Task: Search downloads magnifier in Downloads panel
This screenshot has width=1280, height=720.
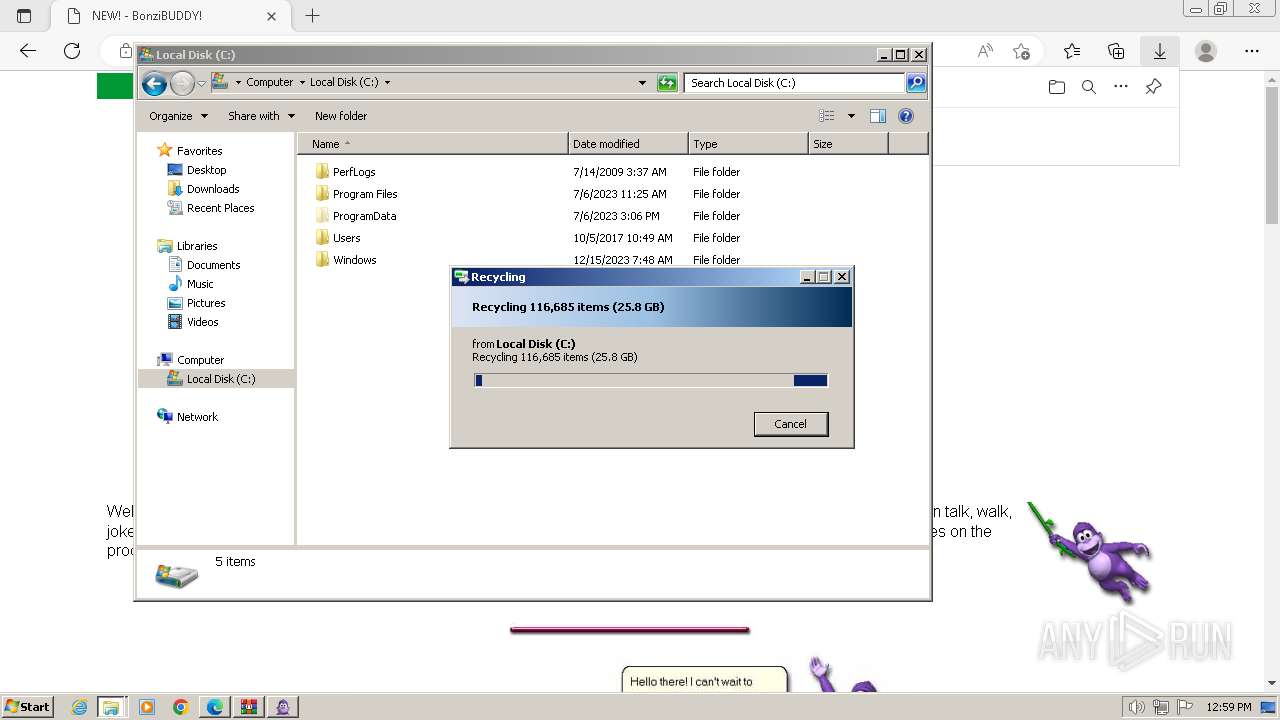Action: tap(1089, 87)
